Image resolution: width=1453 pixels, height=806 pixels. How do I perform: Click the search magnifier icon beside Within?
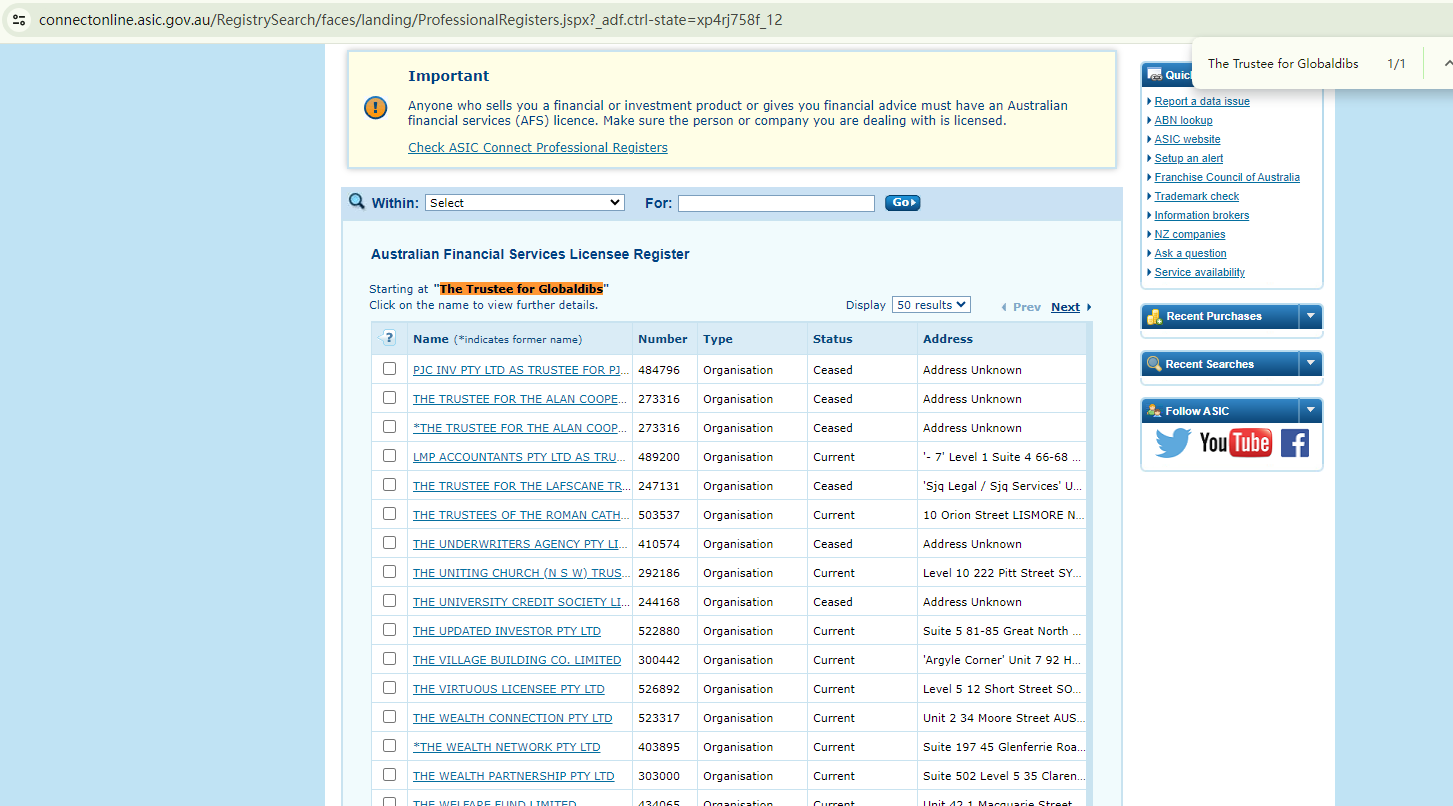click(x=357, y=202)
